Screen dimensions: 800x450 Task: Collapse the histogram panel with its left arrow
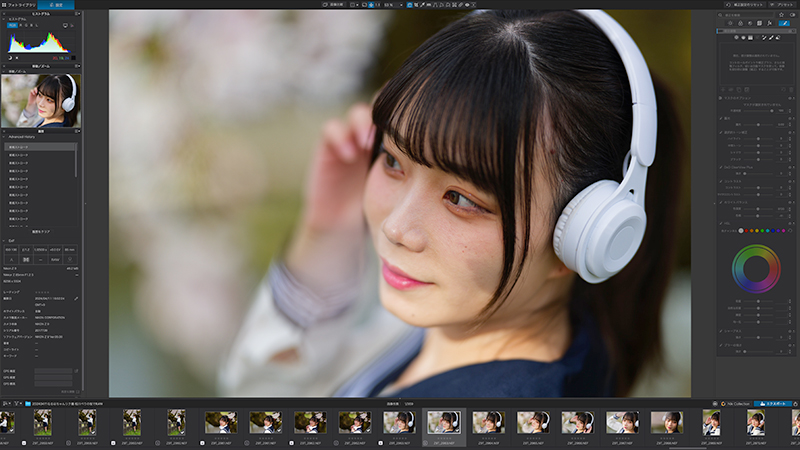point(4,19)
